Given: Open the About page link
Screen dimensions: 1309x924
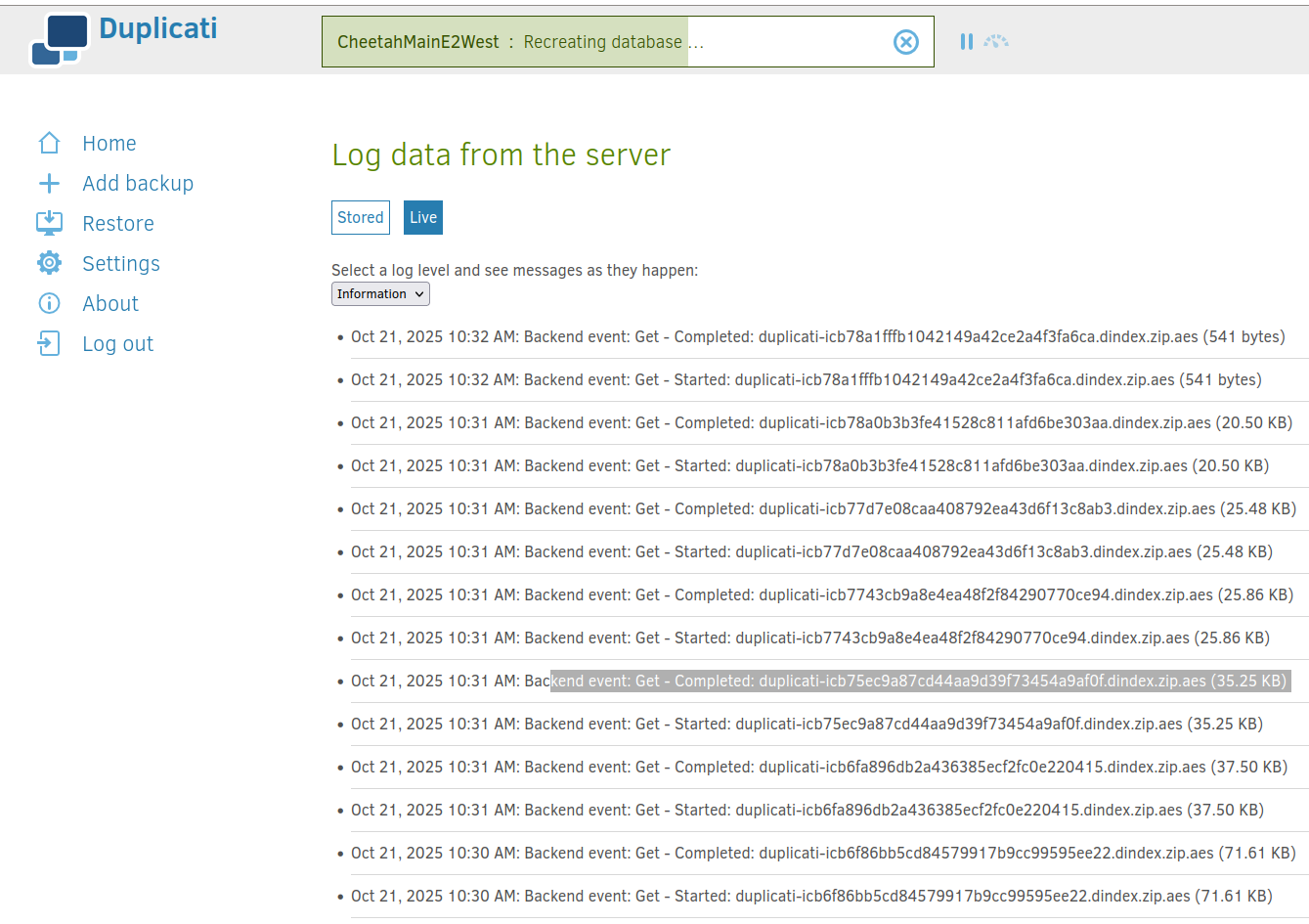Looking at the screenshot, I should tap(110, 304).
